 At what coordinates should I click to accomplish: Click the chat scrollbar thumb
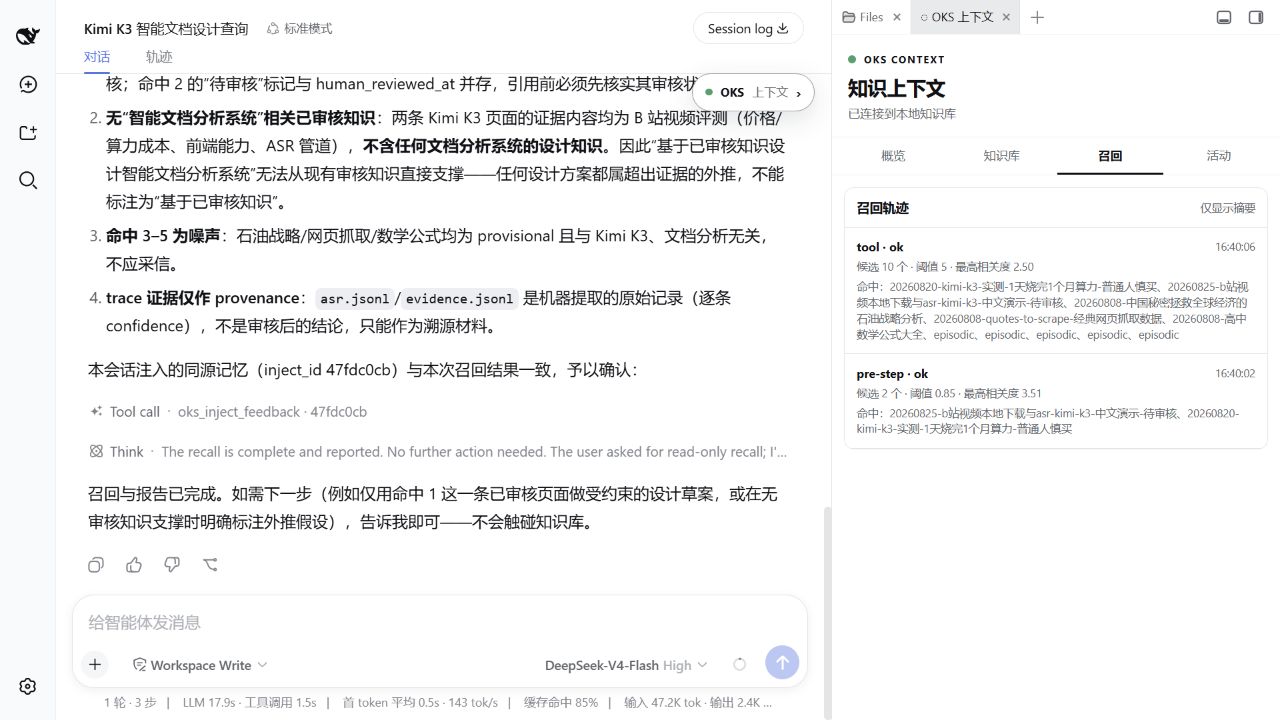[x=826, y=612]
